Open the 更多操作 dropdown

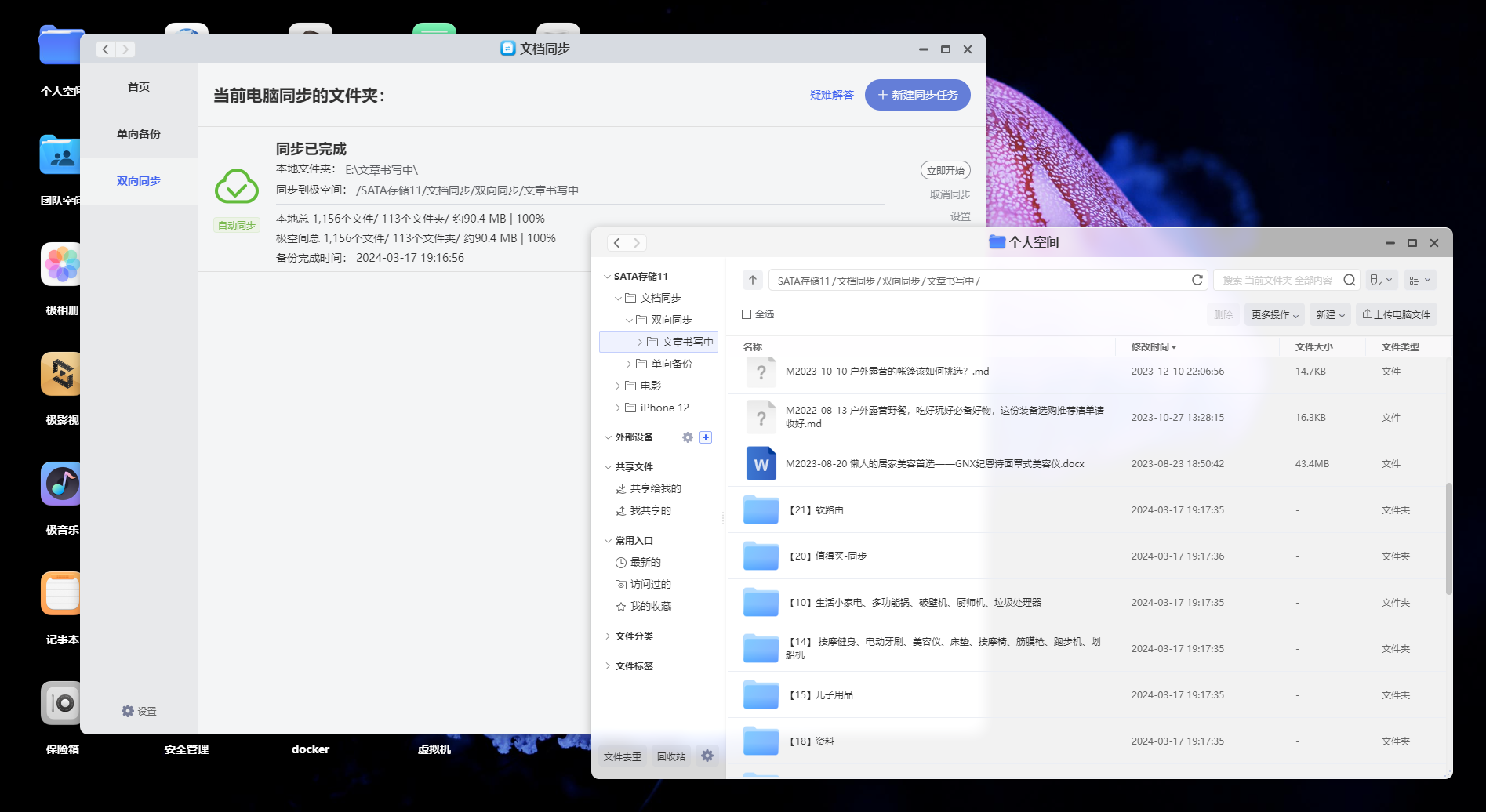1273,314
